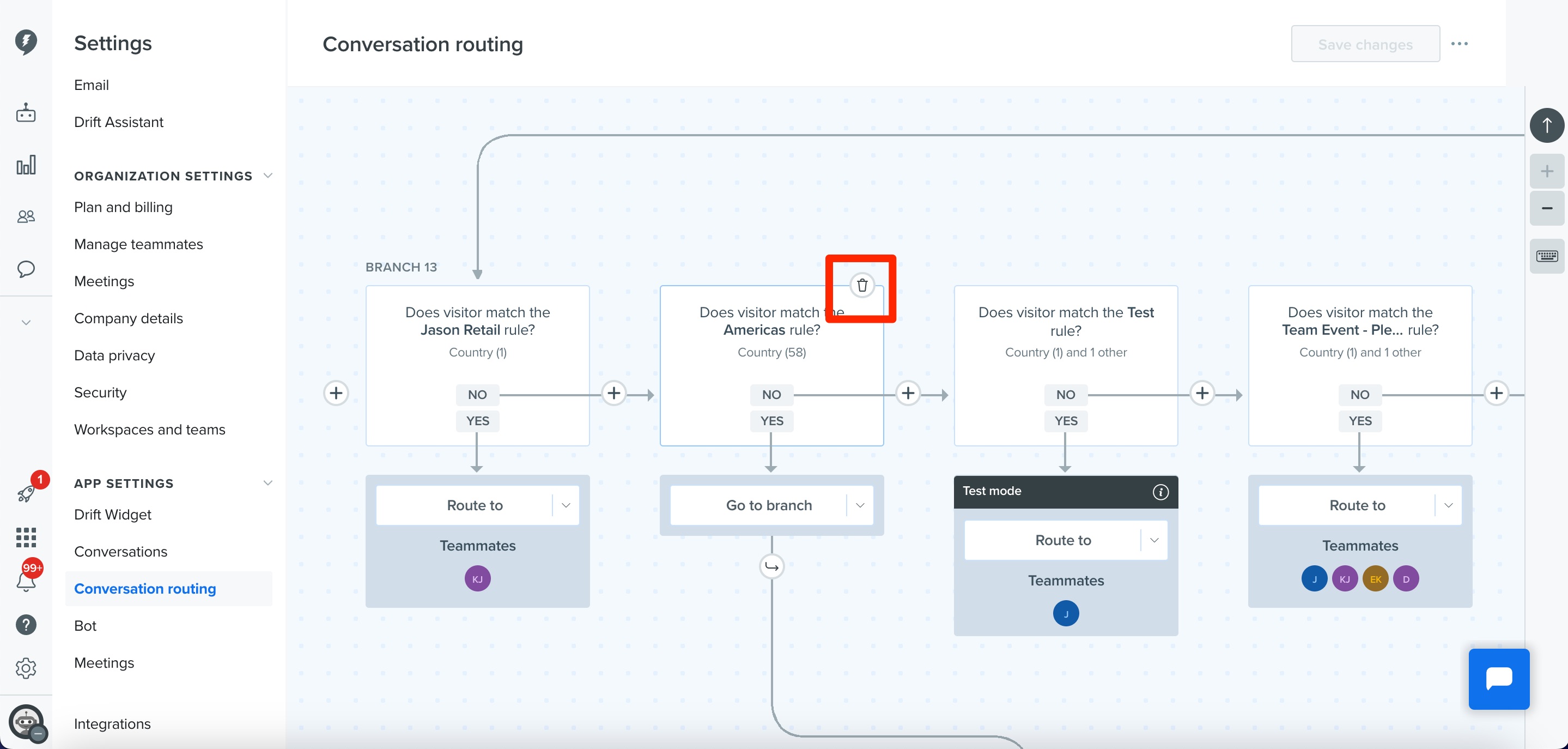
Task: Open the help question mark icon
Action: pyautogui.click(x=26, y=624)
